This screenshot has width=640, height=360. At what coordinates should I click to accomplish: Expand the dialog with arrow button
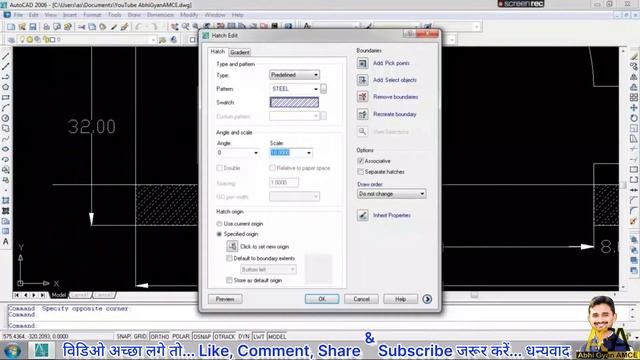[427, 299]
